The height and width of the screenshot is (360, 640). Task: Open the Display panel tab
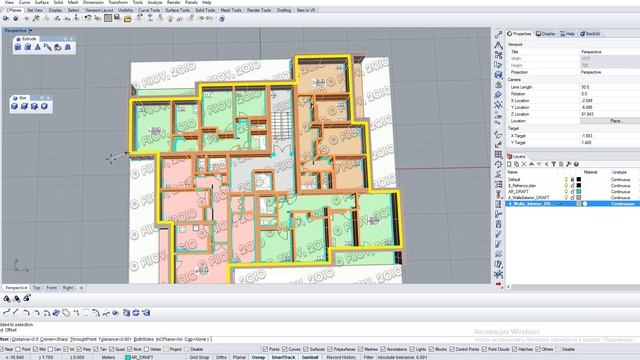(x=546, y=34)
